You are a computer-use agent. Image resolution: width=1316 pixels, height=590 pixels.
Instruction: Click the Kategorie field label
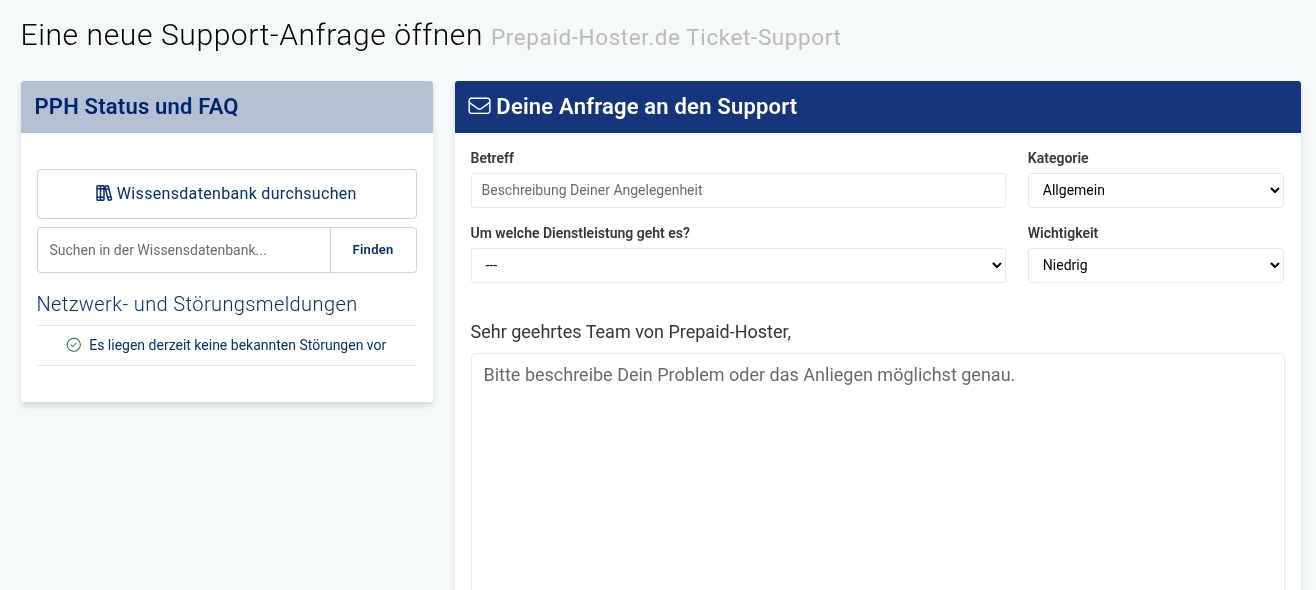tap(1058, 158)
